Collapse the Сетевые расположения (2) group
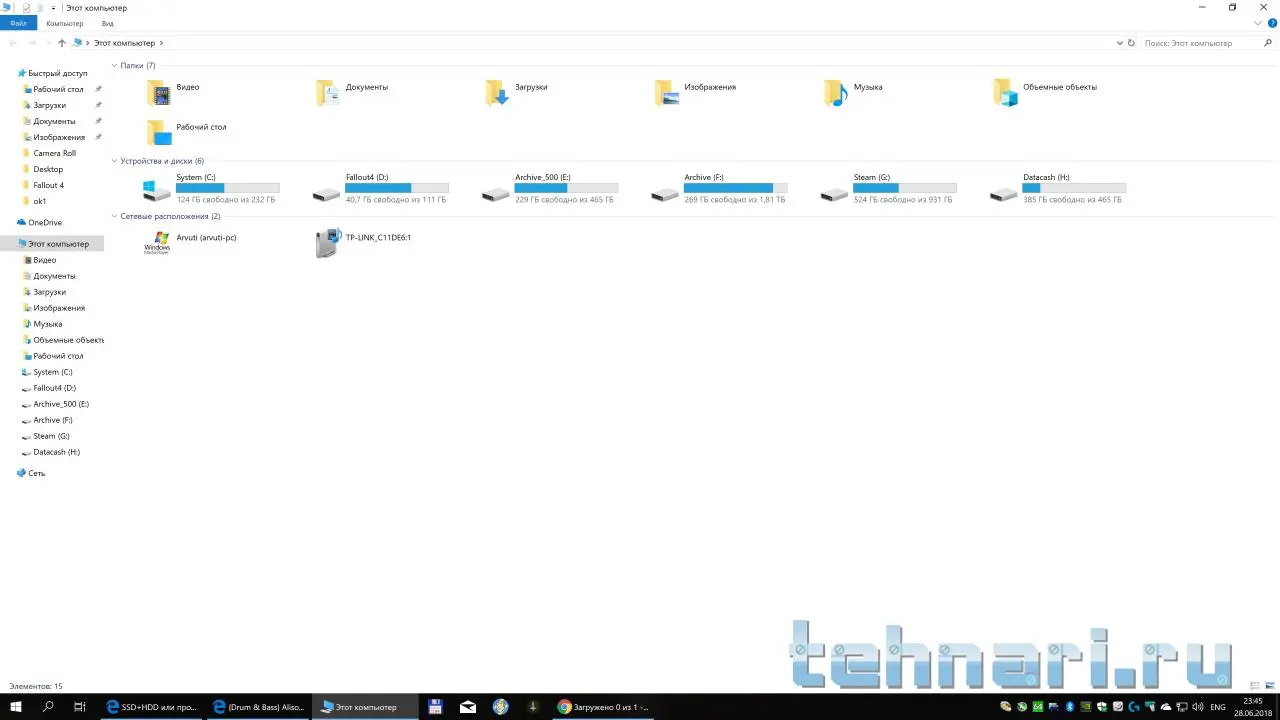 [114, 216]
